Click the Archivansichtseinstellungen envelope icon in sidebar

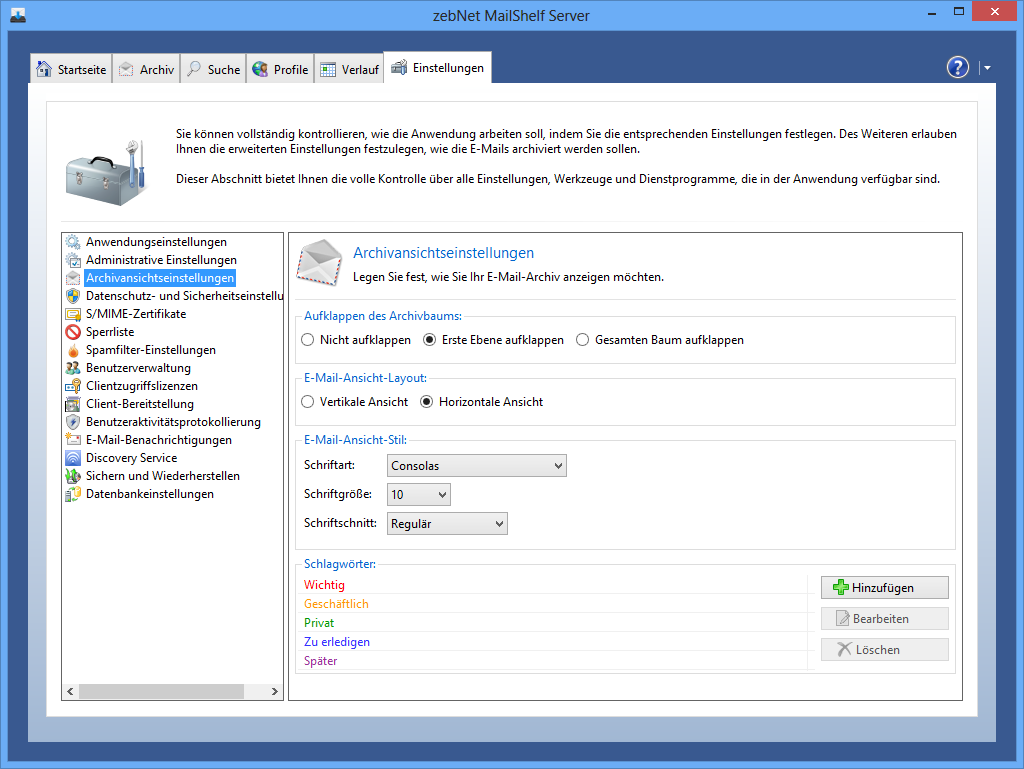(73, 278)
